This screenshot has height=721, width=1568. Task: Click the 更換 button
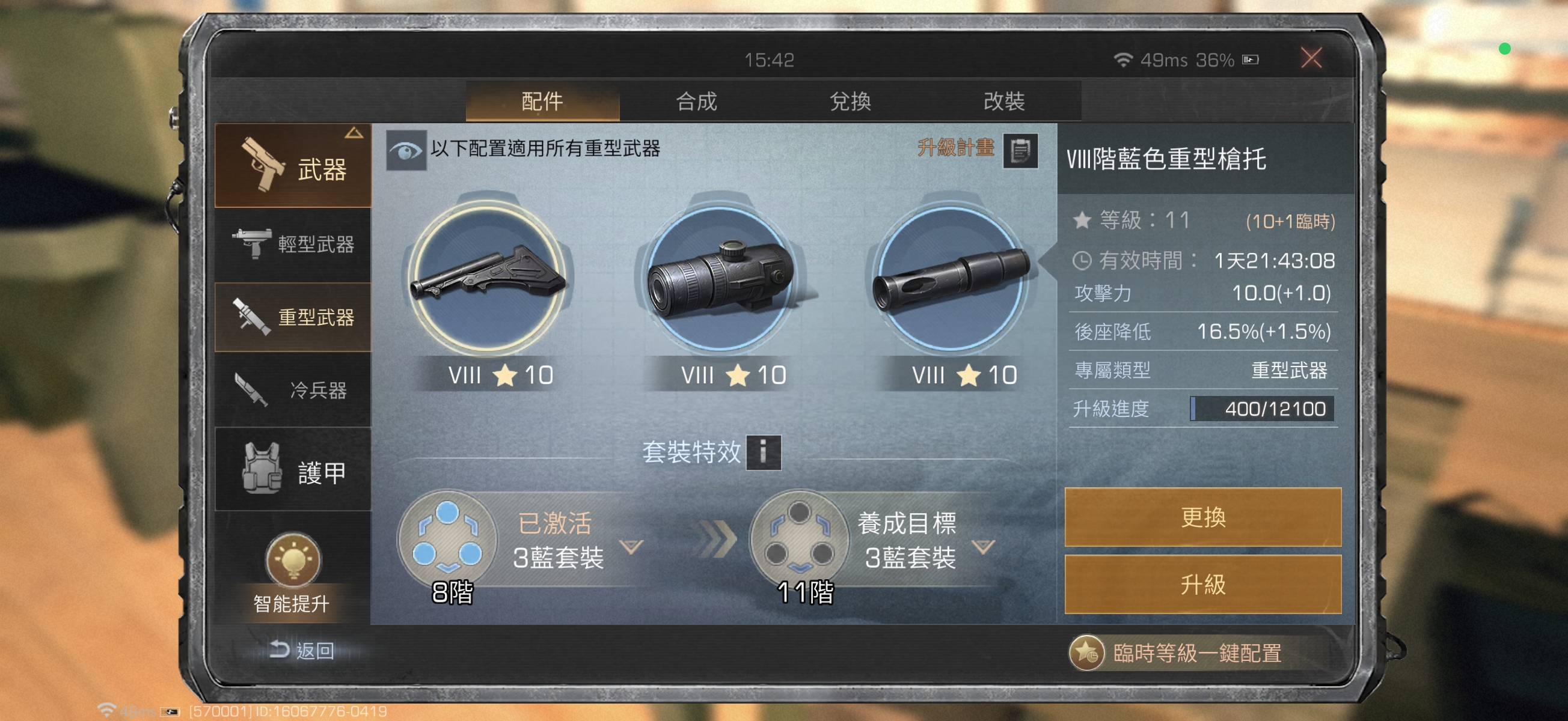coord(1203,517)
